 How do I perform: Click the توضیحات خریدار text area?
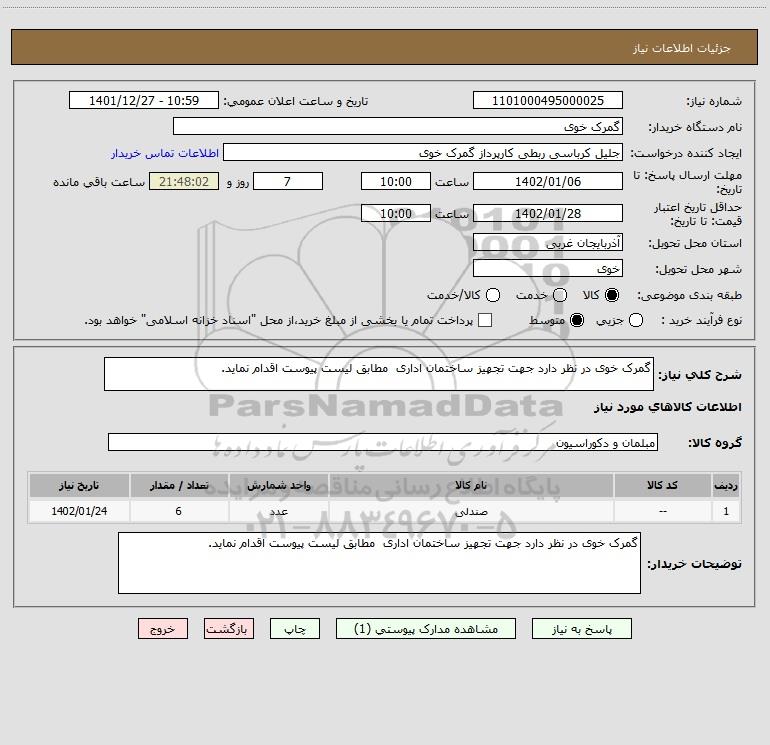(x=379, y=563)
